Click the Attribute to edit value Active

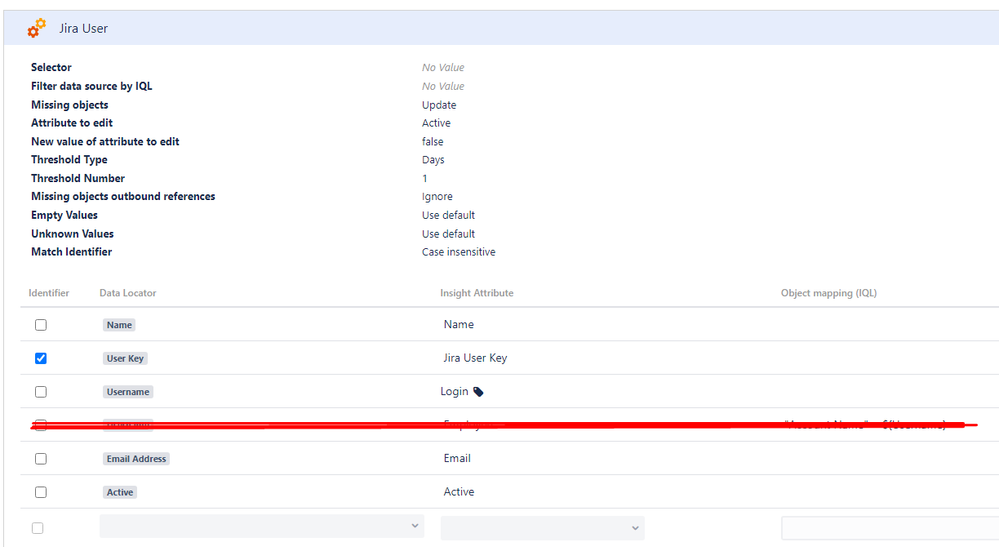(x=436, y=123)
